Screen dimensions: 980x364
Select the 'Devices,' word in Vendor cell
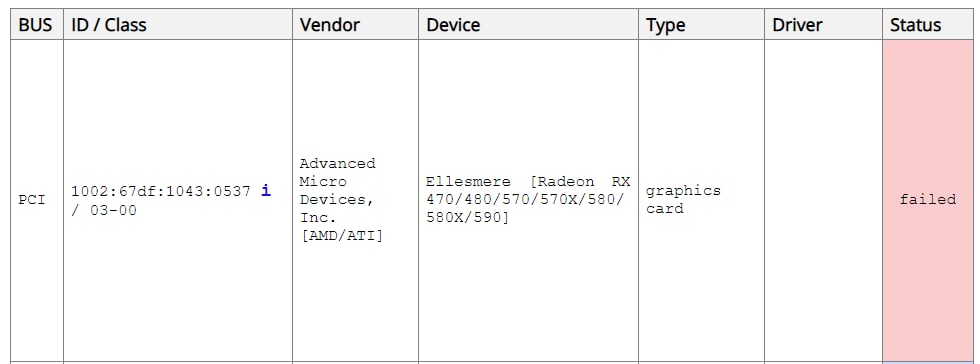click(x=337, y=200)
